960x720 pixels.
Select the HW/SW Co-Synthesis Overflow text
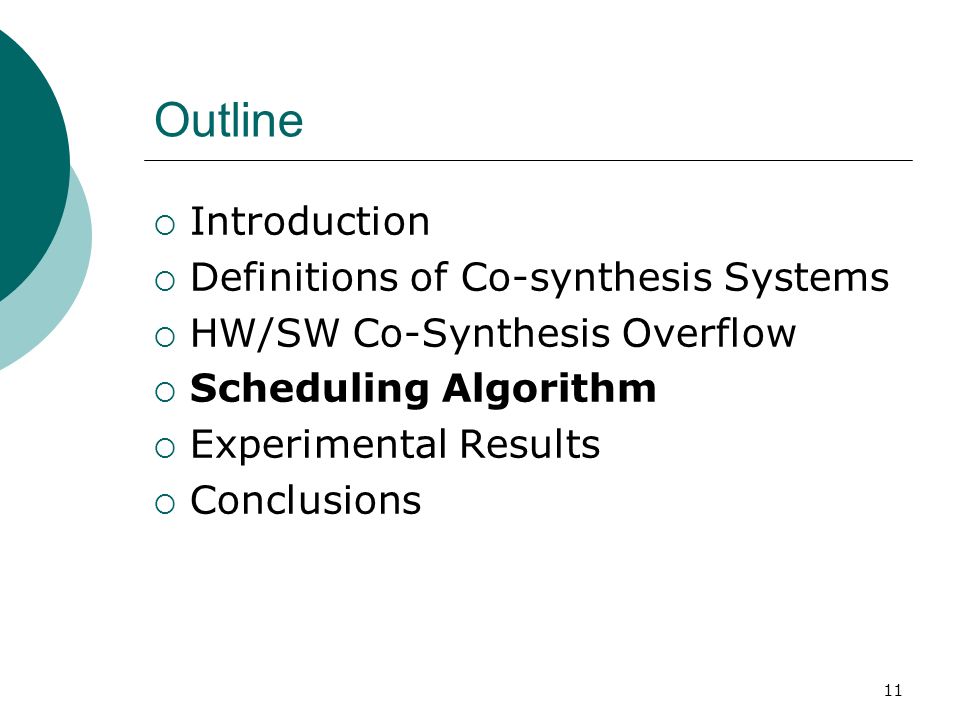(x=493, y=334)
